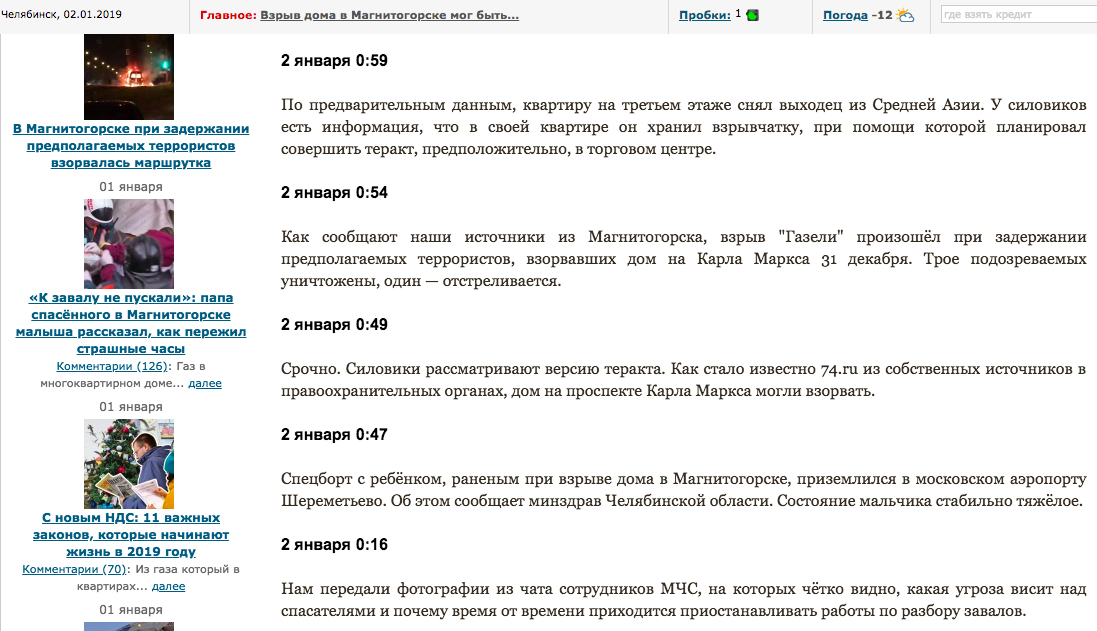Click the 'где взять кредит' search field
The height and width of the screenshot is (631, 1097).
coord(1016,15)
